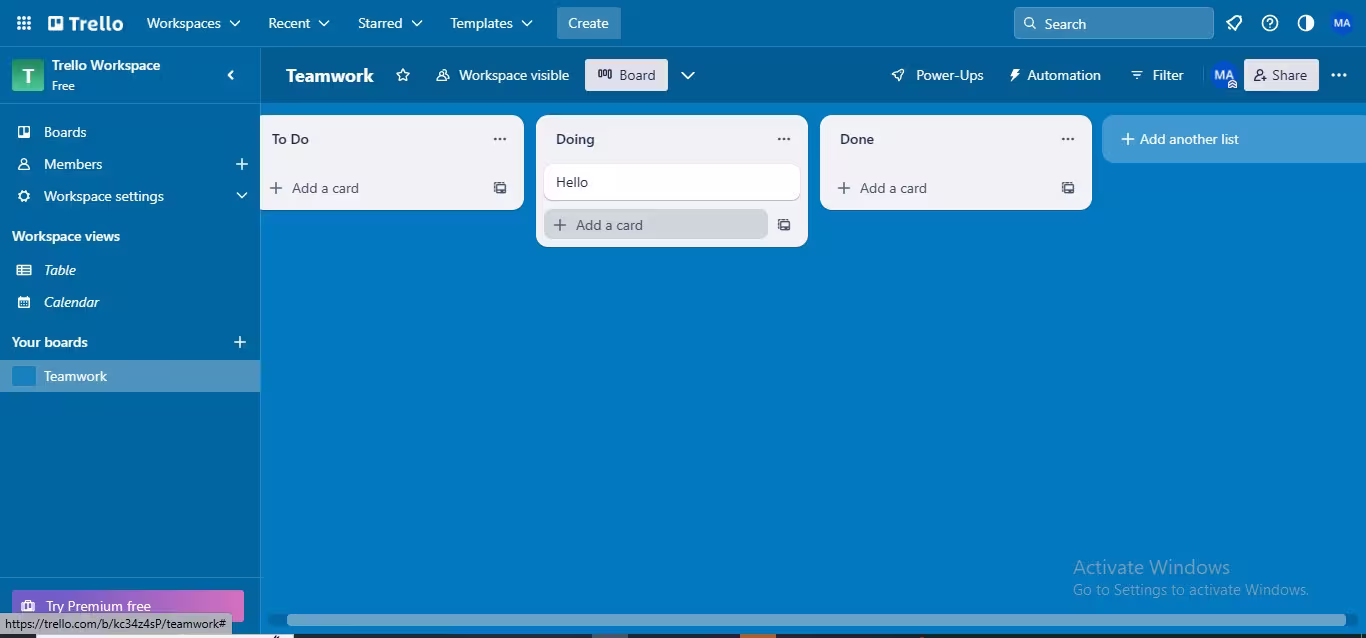Click the MA board member avatar

pos(1224,75)
